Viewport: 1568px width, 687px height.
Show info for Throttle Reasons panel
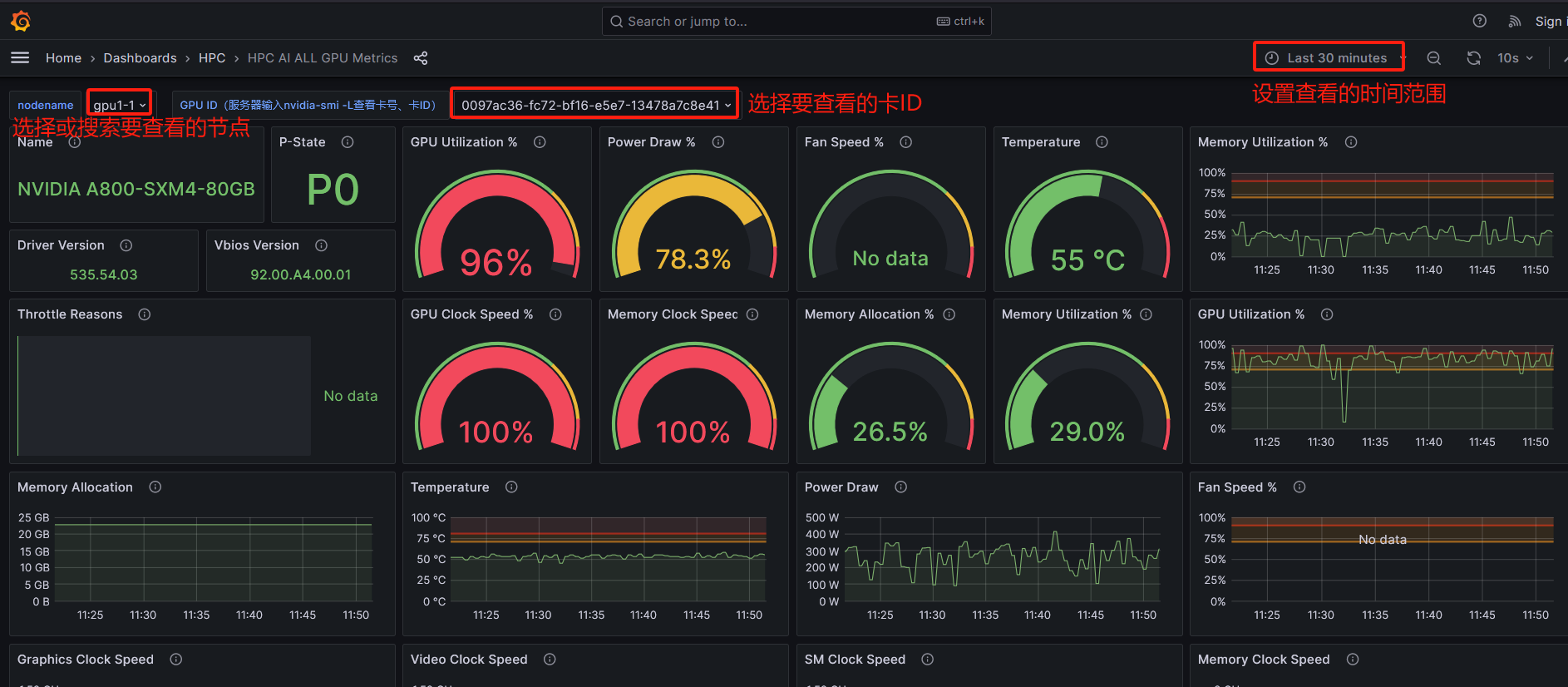click(x=145, y=314)
